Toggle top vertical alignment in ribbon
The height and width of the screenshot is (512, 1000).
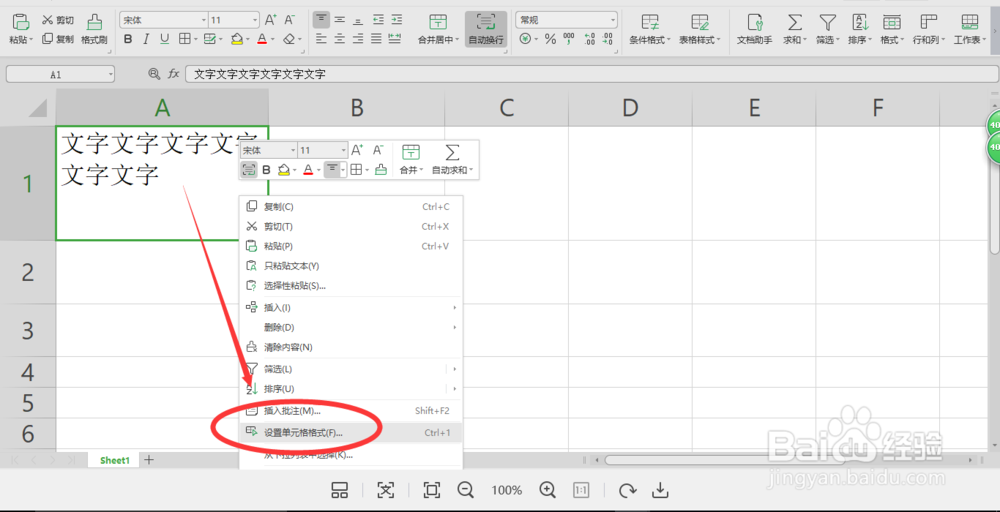point(322,19)
